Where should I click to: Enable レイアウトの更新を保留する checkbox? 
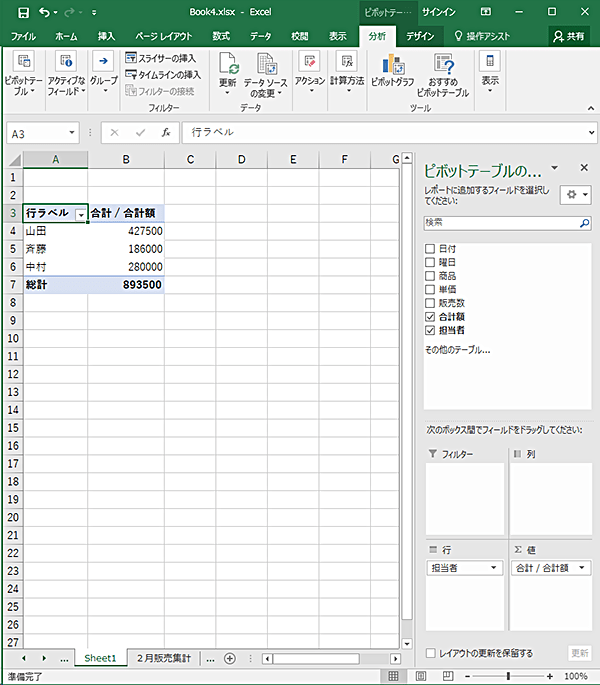[430, 653]
